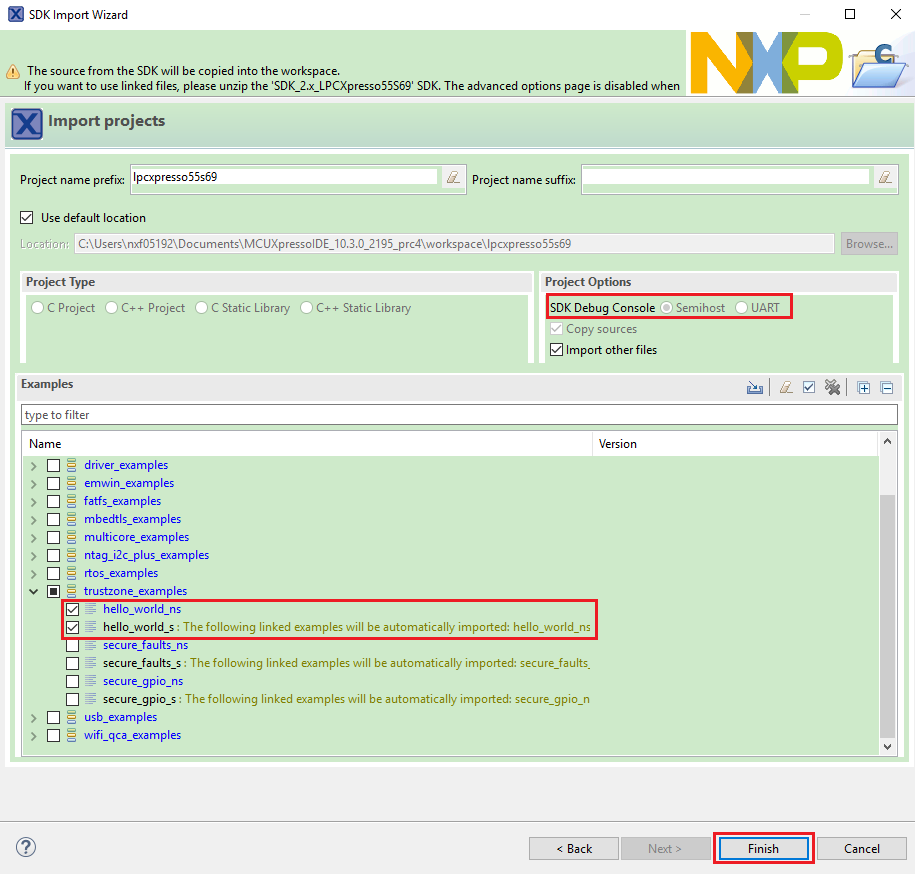915x874 pixels.
Task: Check the secure_faults_ns example checkbox
Action: [x=73, y=645]
